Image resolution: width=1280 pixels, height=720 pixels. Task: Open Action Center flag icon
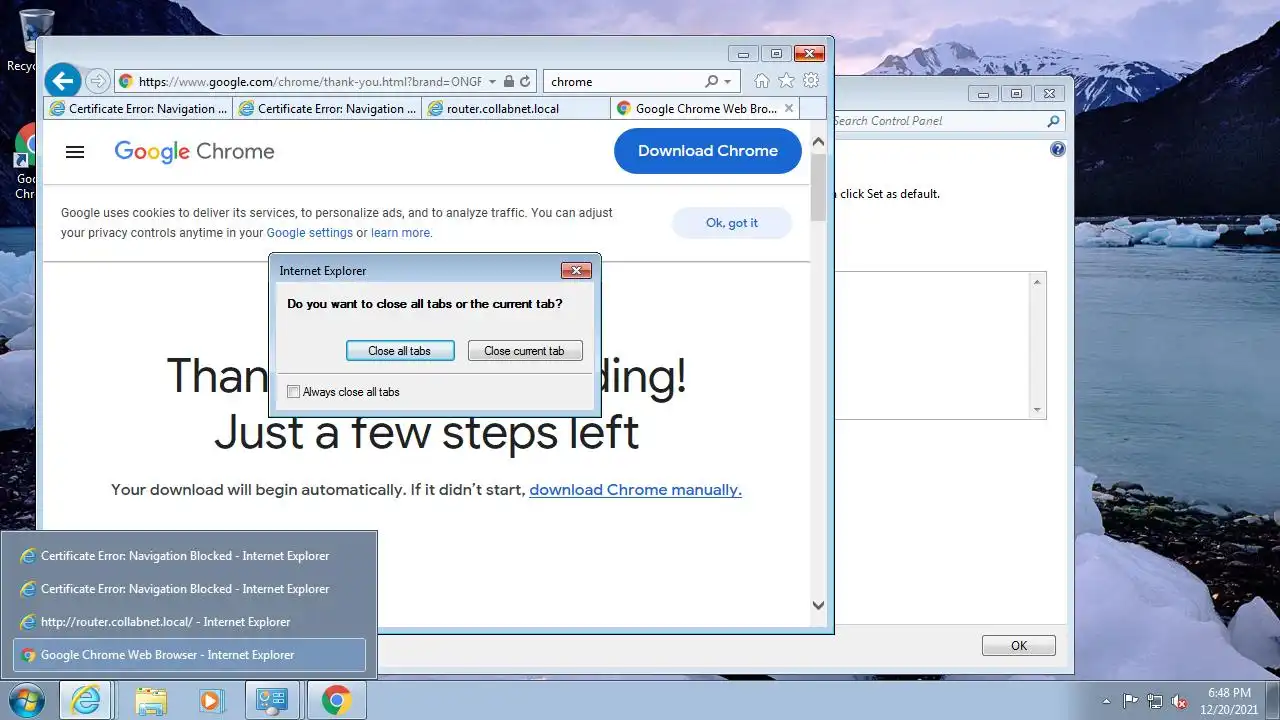pyautogui.click(x=1131, y=701)
